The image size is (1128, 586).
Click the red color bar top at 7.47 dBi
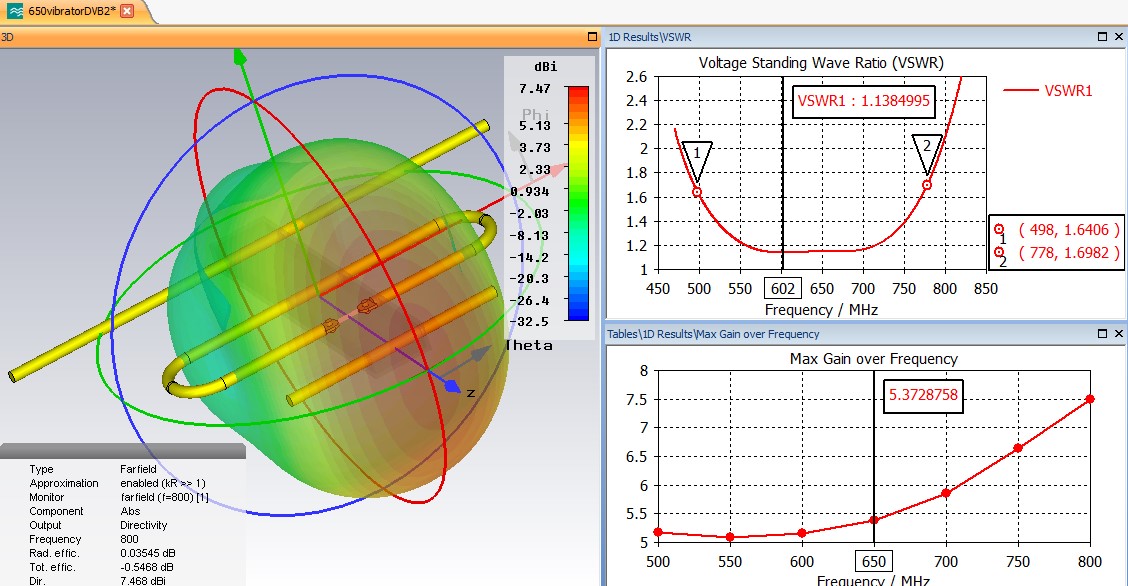click(578, 91)
